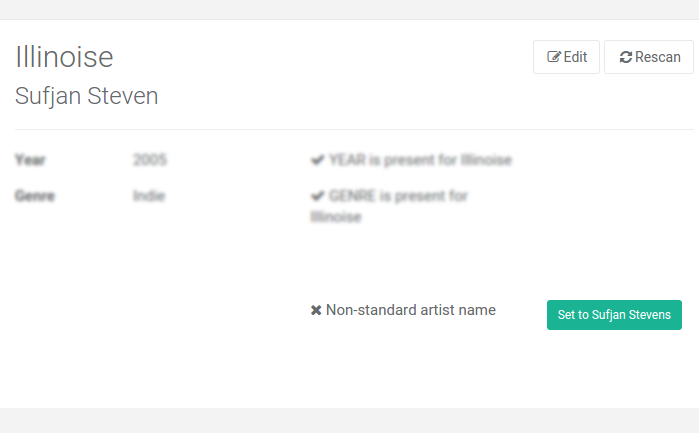Click the Illinoise album title

[64, 57]
